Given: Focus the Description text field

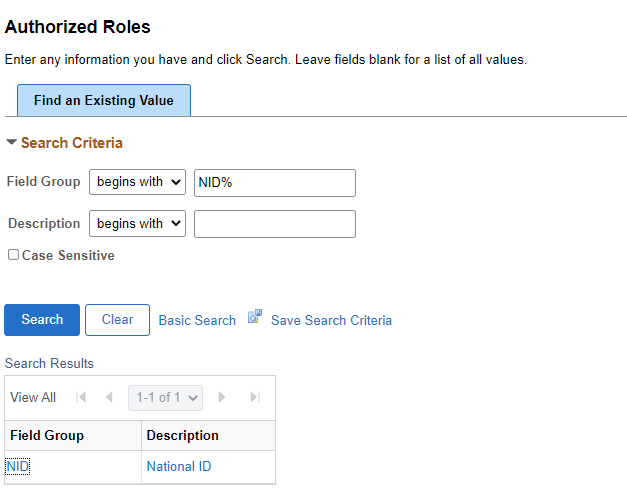Looking at the screenshot, I should pyautogui.click(x=275, y=224).
